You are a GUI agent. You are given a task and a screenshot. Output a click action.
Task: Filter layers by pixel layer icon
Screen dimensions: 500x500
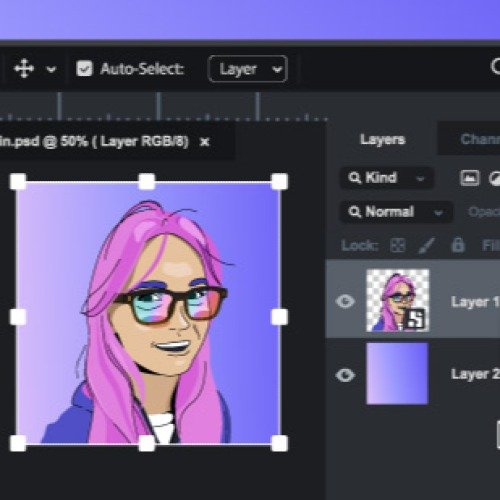point(470,178)
